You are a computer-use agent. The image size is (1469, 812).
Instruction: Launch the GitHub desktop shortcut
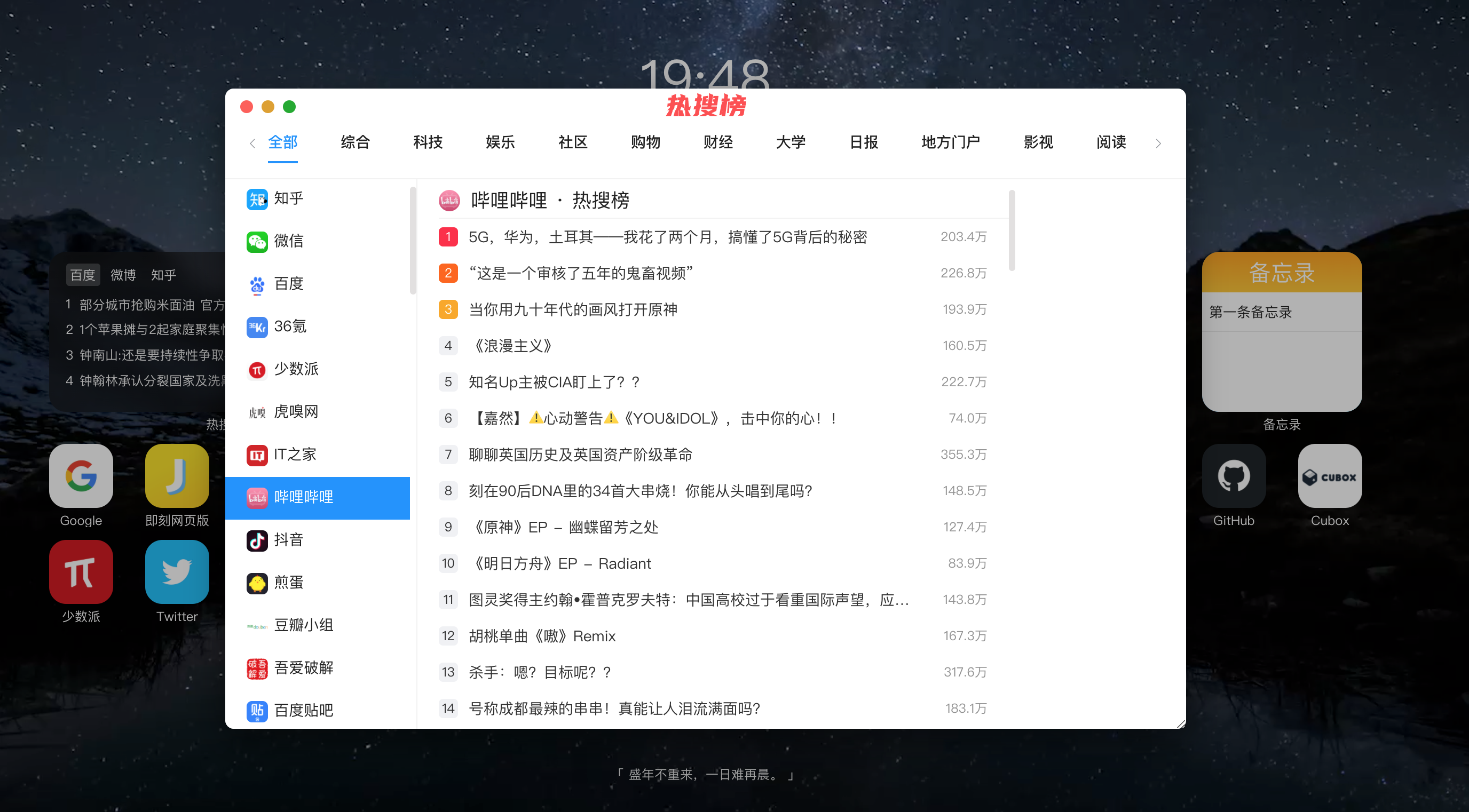pos(1234,476)
